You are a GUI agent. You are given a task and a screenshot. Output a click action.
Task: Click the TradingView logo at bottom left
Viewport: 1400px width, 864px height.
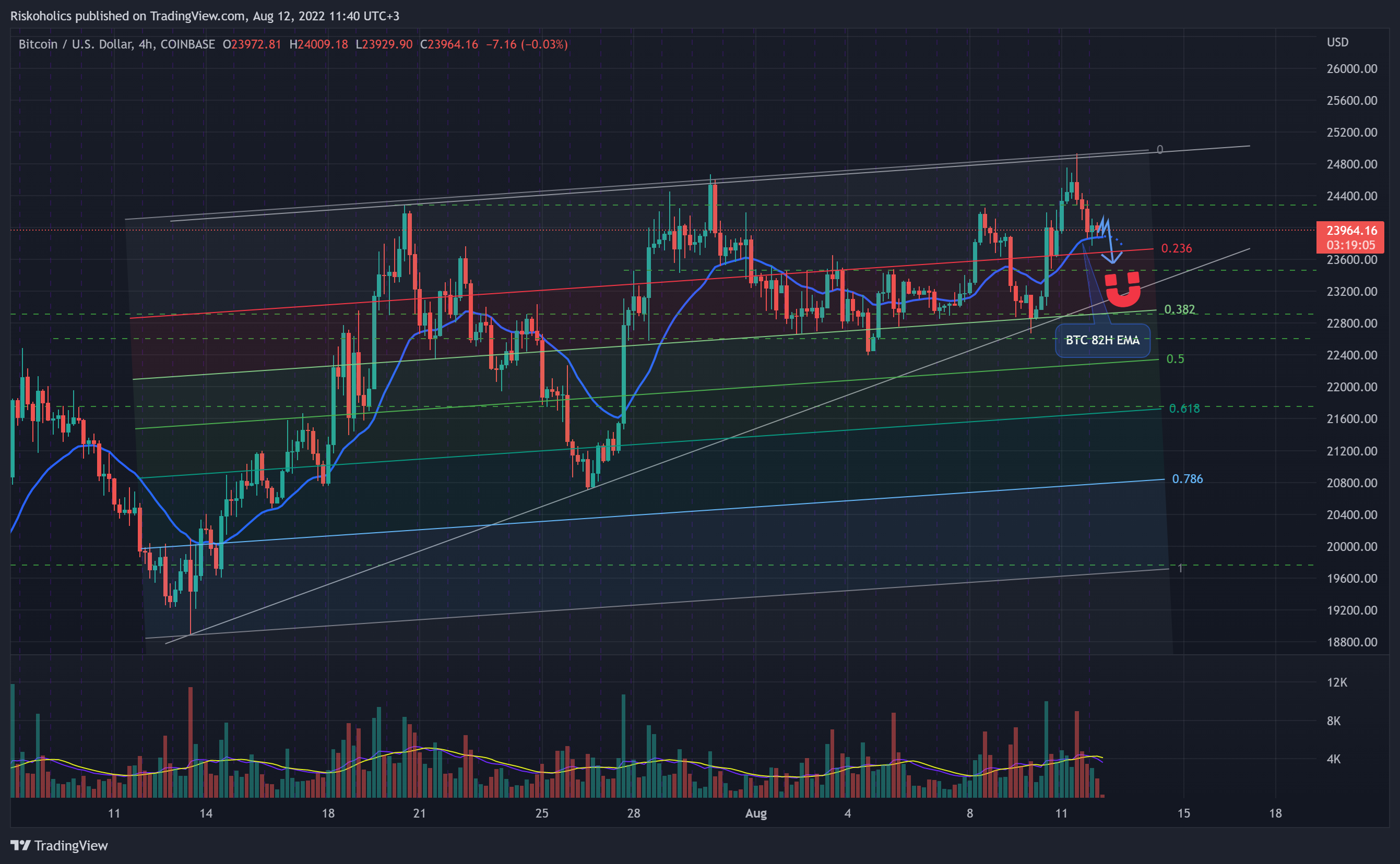(59, 845)
